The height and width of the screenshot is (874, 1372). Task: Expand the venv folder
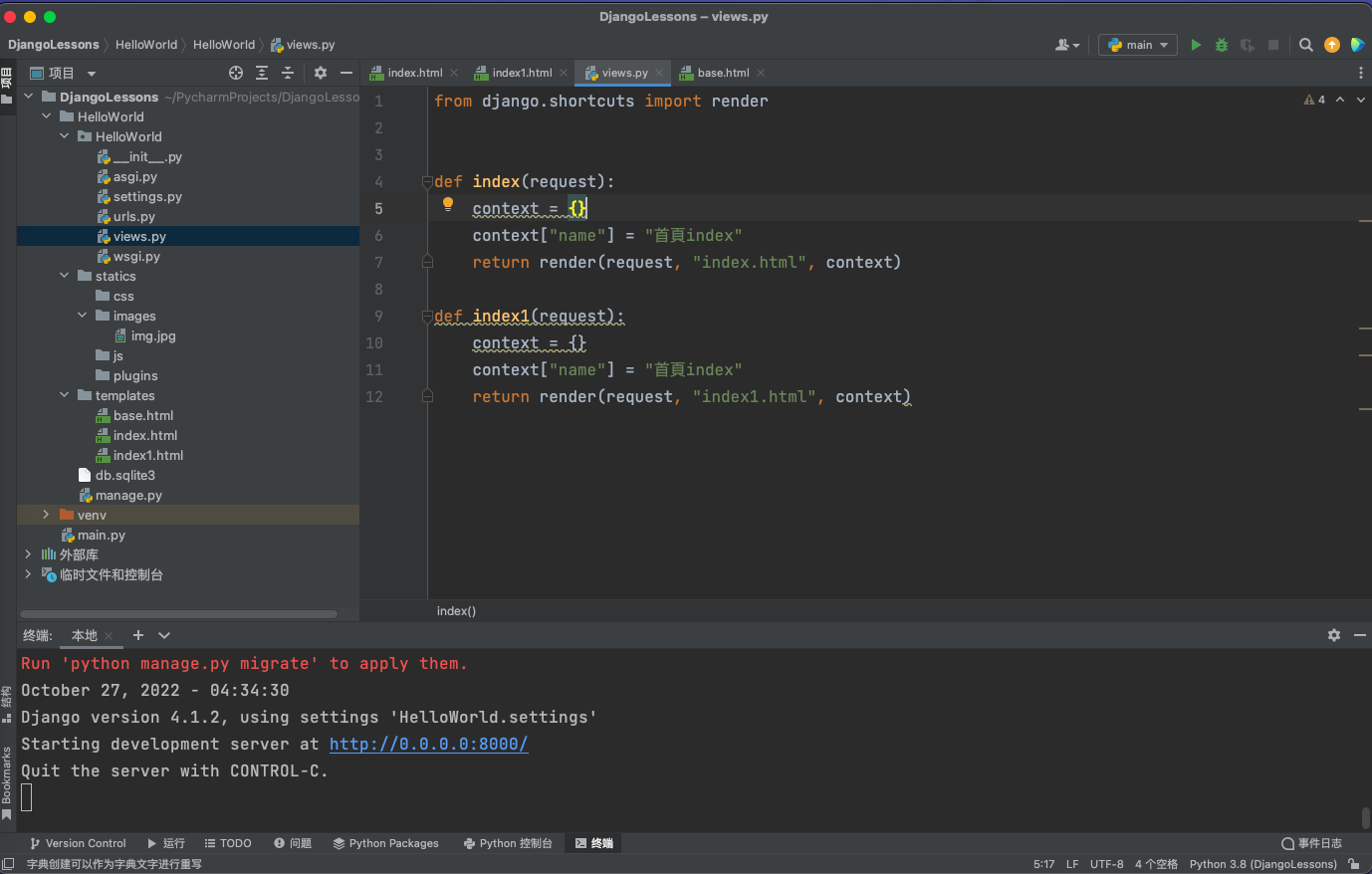[46, 515]
